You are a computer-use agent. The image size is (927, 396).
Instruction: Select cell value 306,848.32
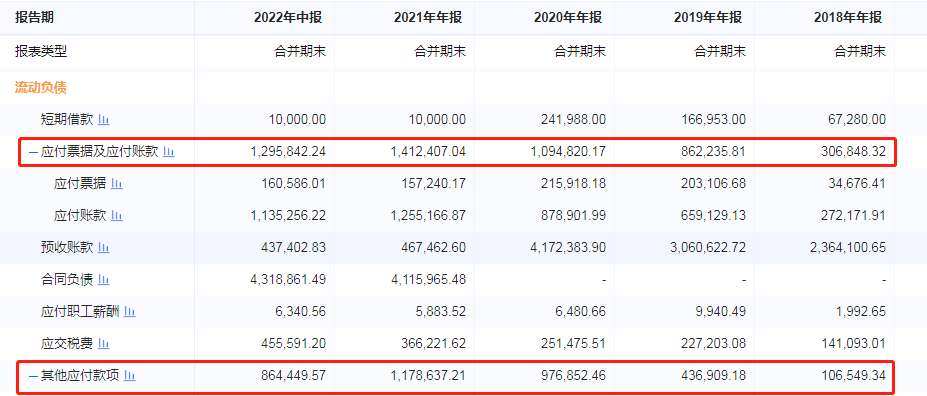[x=853, y=152]
